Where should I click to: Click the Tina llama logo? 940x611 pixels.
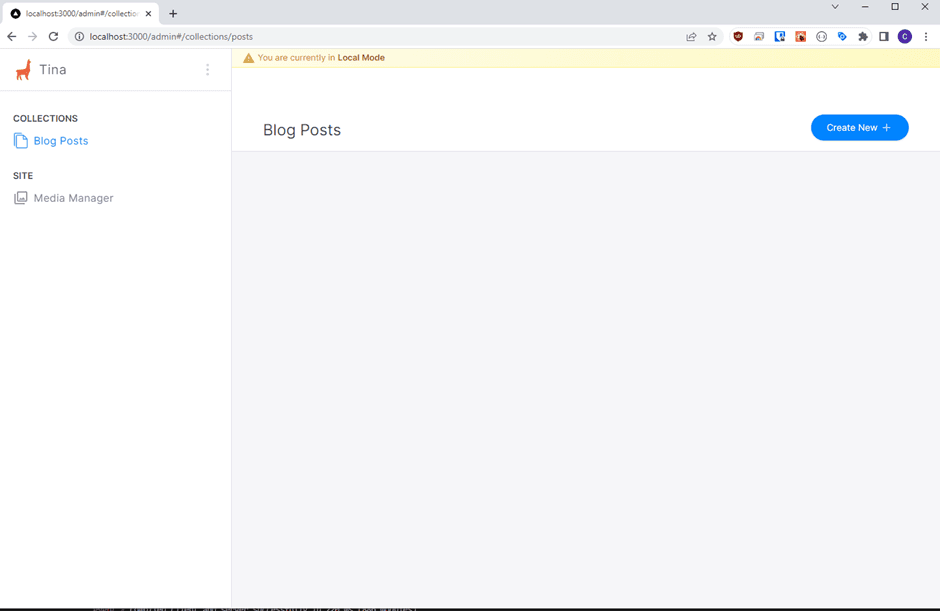tap(23, 70)
